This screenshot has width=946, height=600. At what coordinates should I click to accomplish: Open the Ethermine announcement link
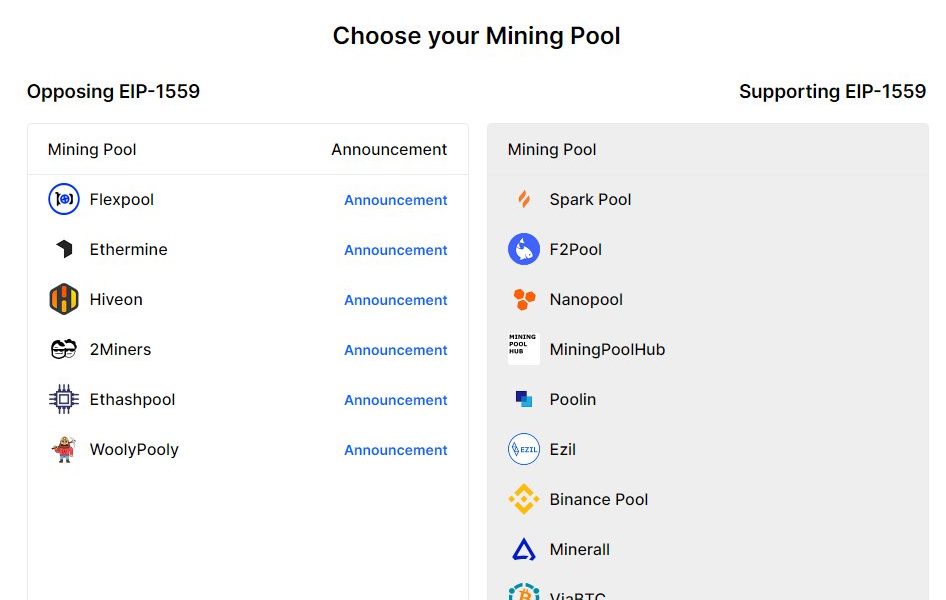pos(396,250)
